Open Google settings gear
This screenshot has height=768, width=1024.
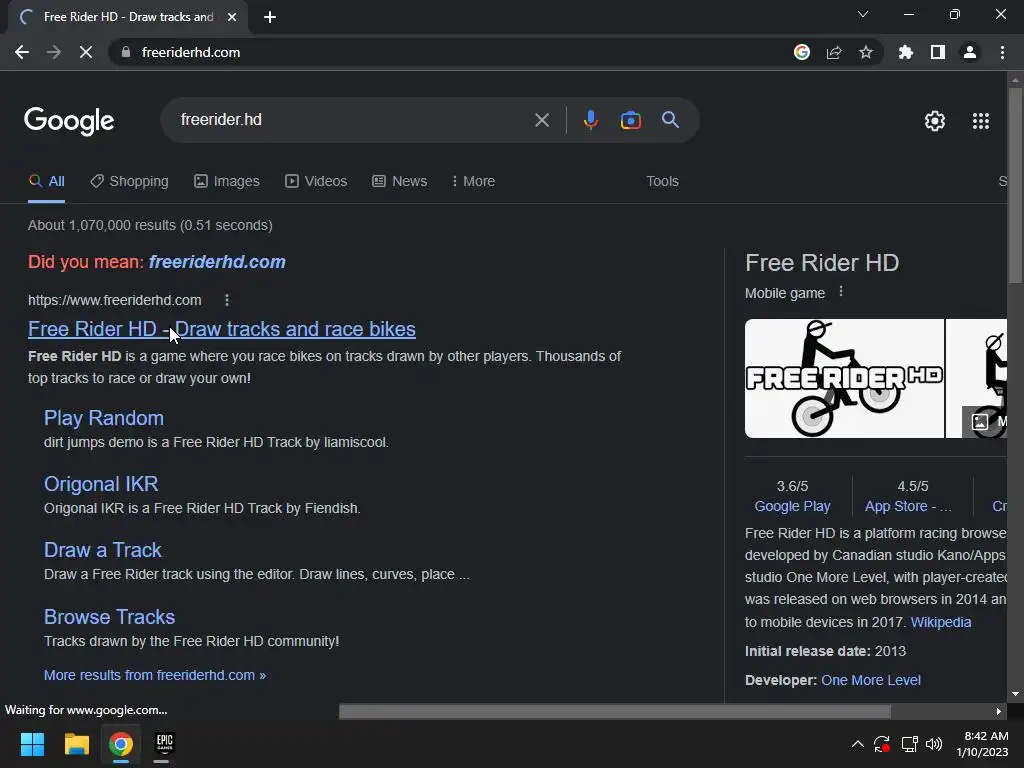(935, 121)
